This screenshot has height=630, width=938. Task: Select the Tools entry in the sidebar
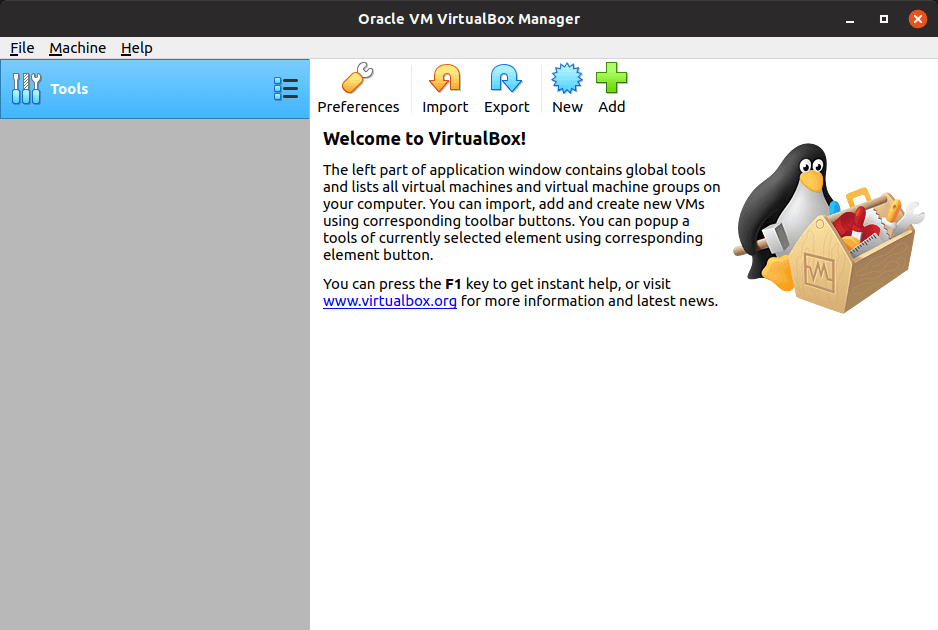pyautogui.click(x=155, y=89)
